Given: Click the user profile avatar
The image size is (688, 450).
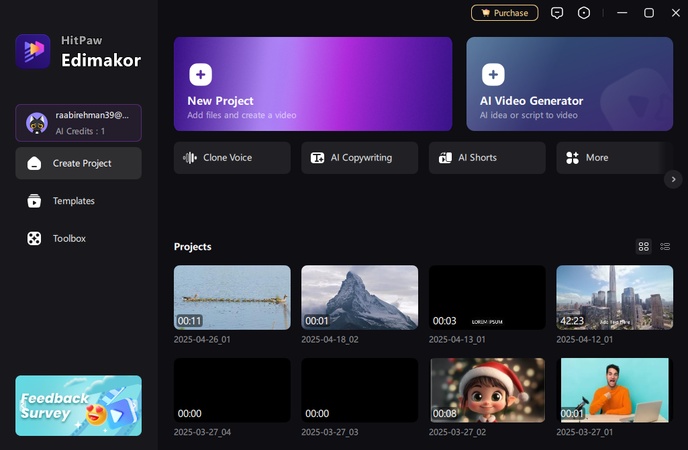Looking at the screenshot, I should 37,123.
